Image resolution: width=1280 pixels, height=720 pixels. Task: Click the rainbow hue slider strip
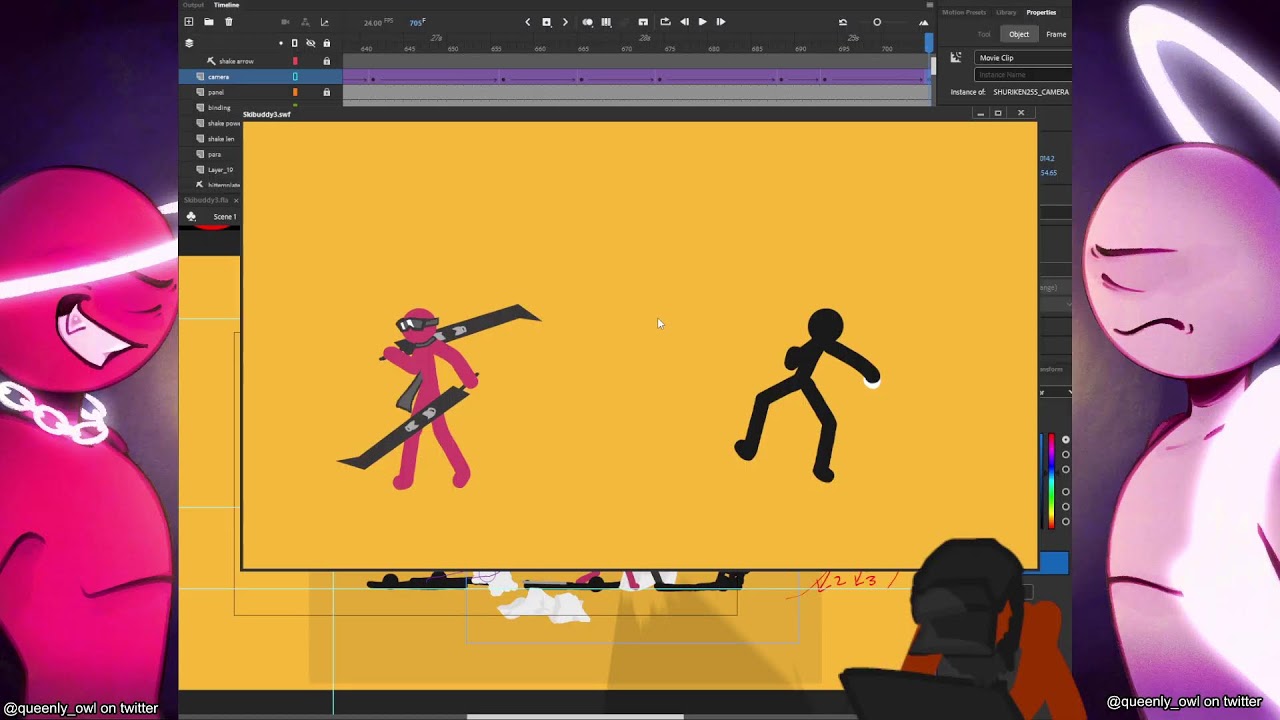[x=1051, y=482]
